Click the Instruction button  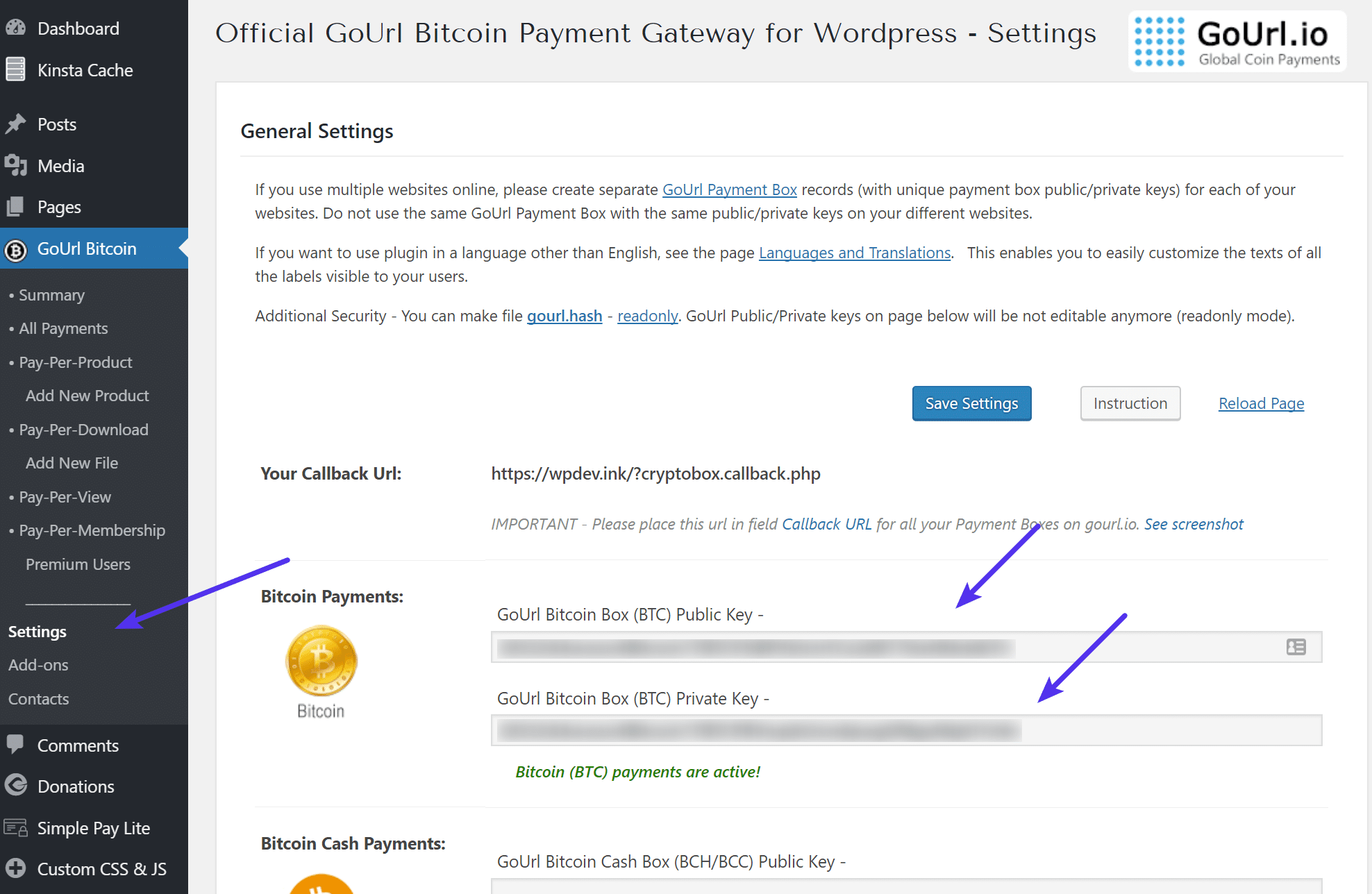tap(1130, 403)
